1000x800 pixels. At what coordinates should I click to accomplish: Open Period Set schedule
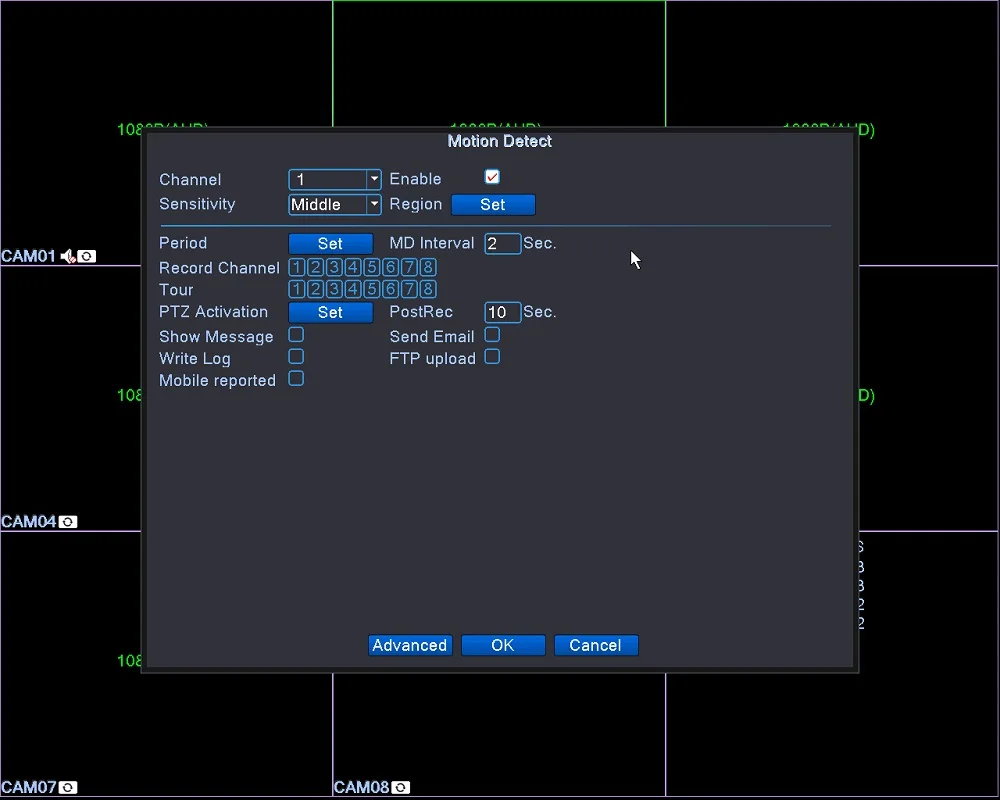[330, 244]
